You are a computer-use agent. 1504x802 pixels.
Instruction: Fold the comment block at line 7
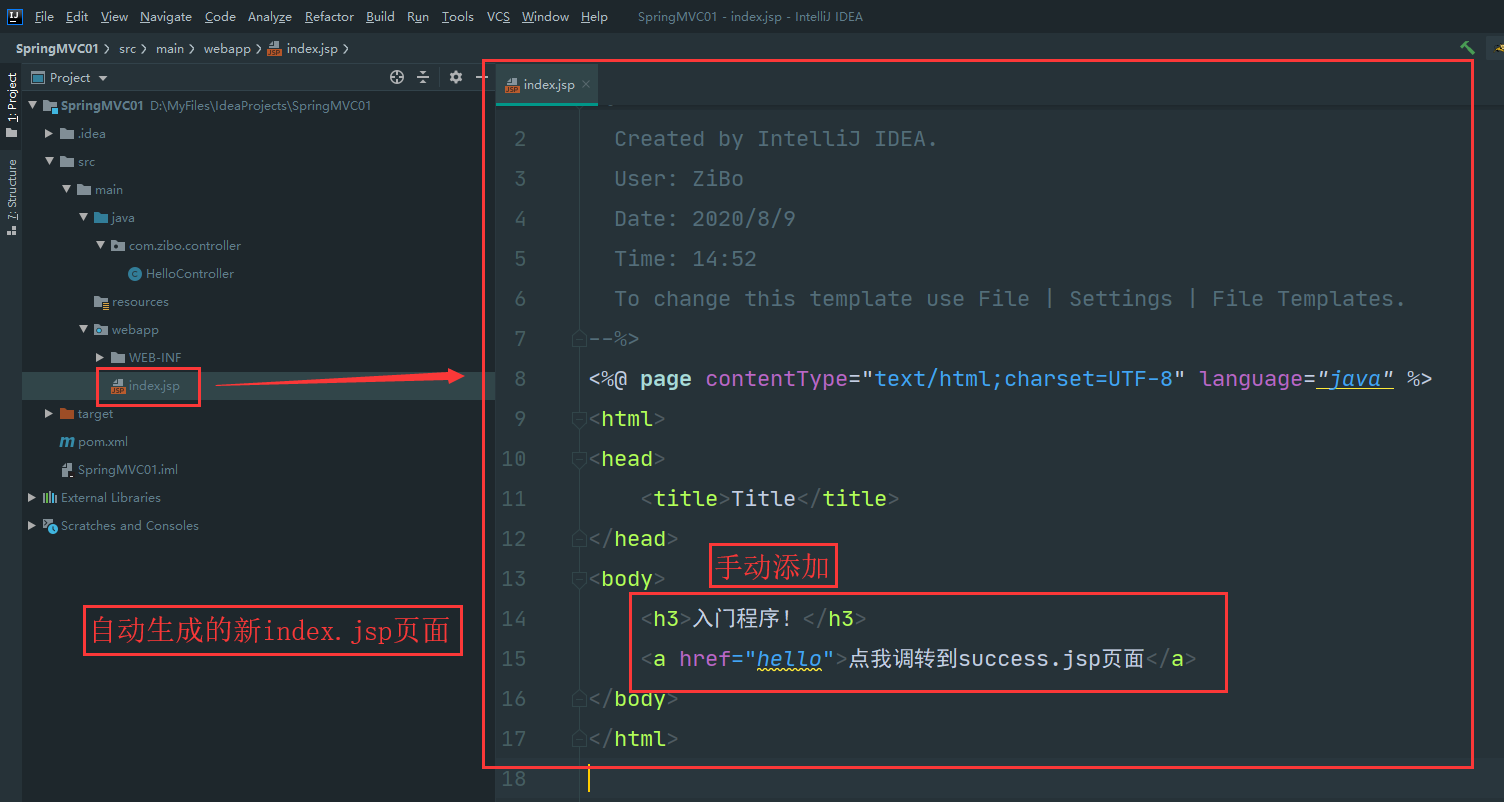click(578, 339)
